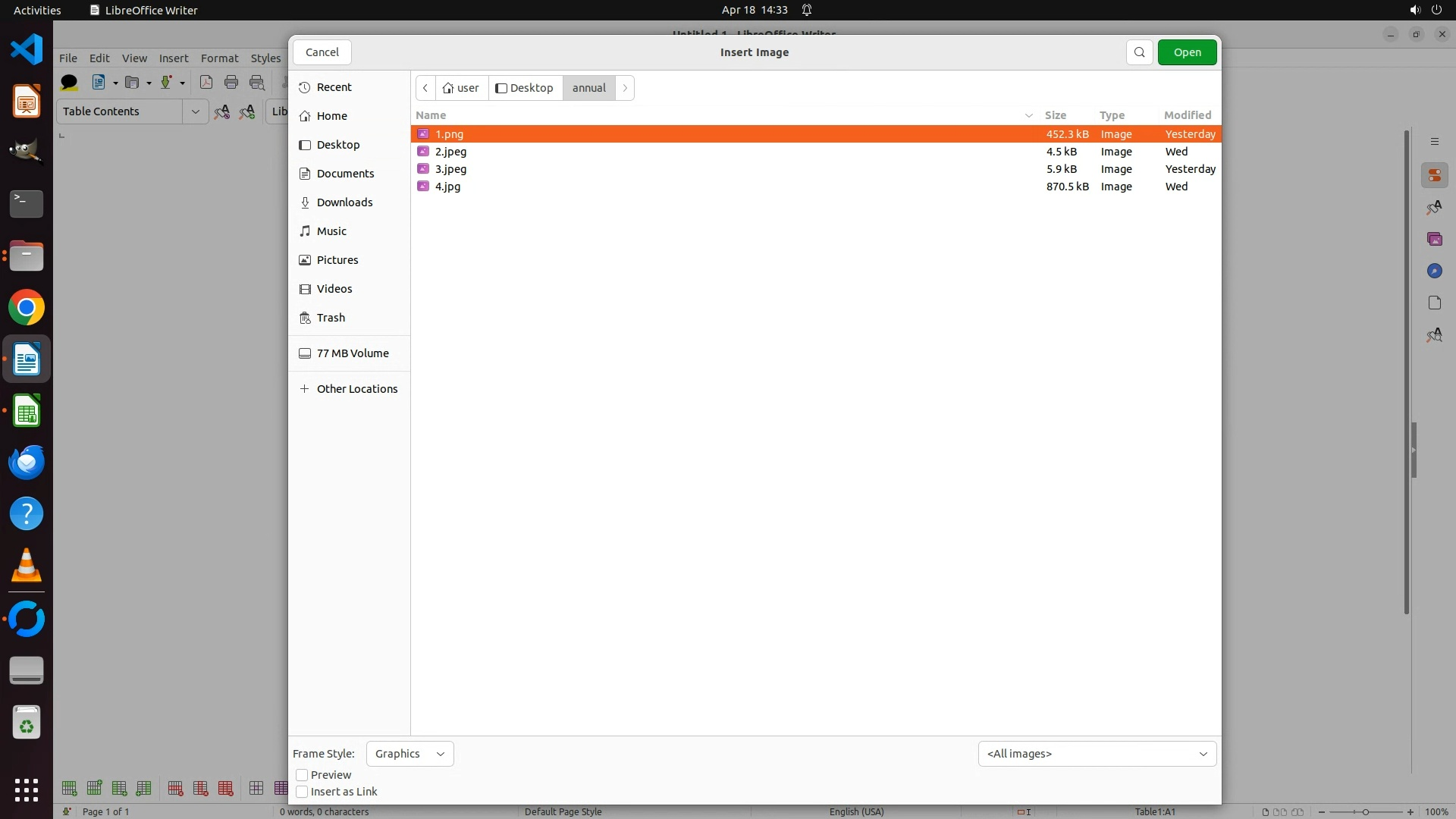Click the Export as PDF toolbar icon

click(206, 83)
